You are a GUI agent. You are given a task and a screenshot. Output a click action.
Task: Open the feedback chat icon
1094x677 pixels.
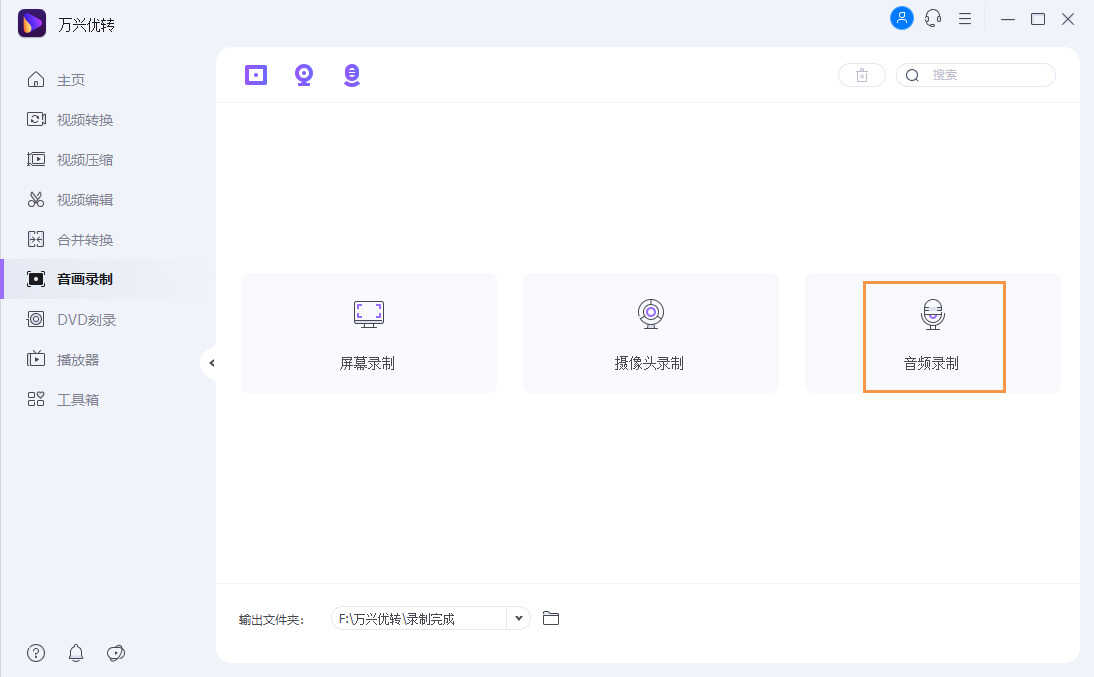pyautogui.click(x=116, y=653)
